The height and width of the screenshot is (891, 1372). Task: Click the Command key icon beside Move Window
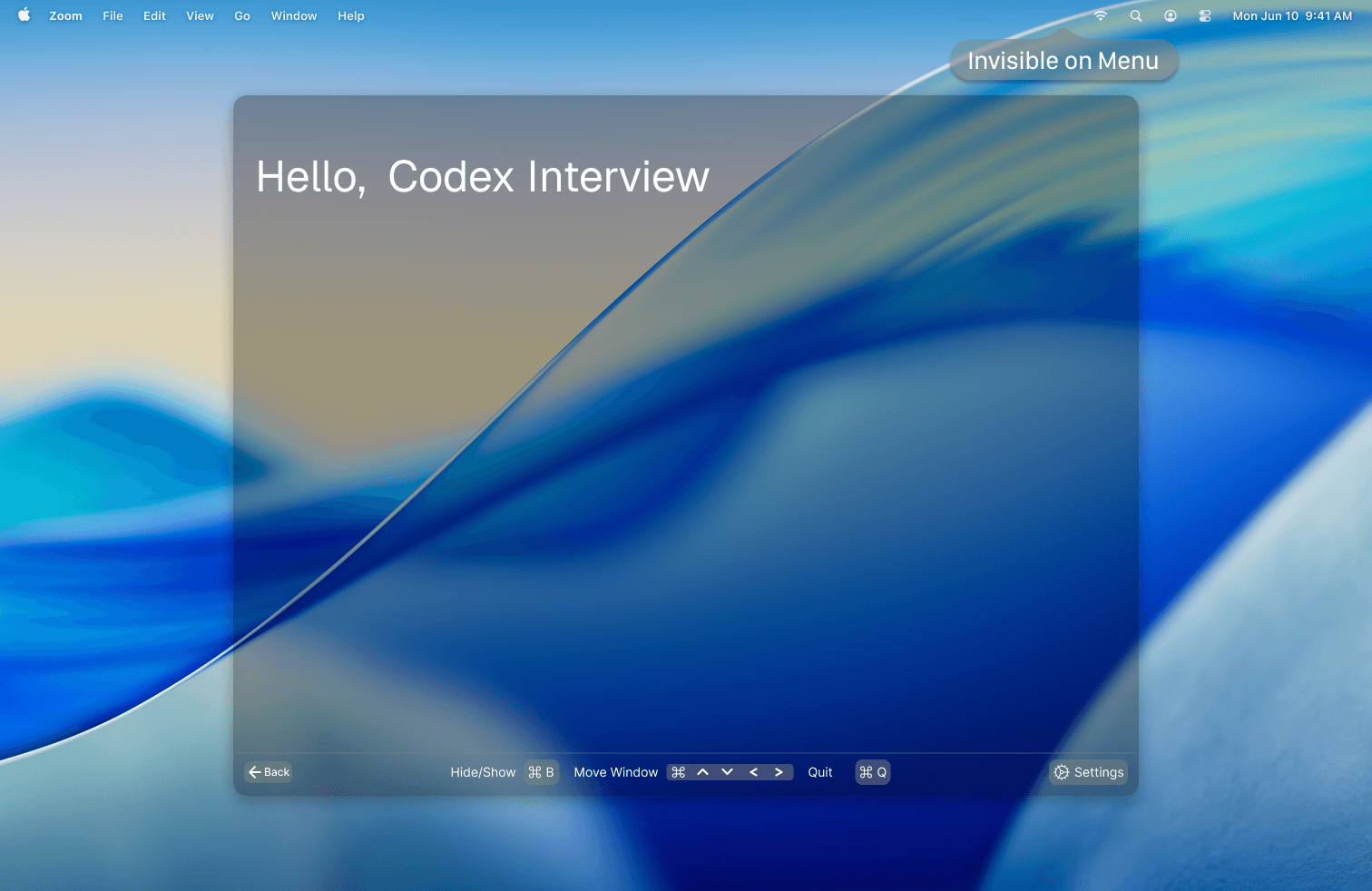(677, 771)
